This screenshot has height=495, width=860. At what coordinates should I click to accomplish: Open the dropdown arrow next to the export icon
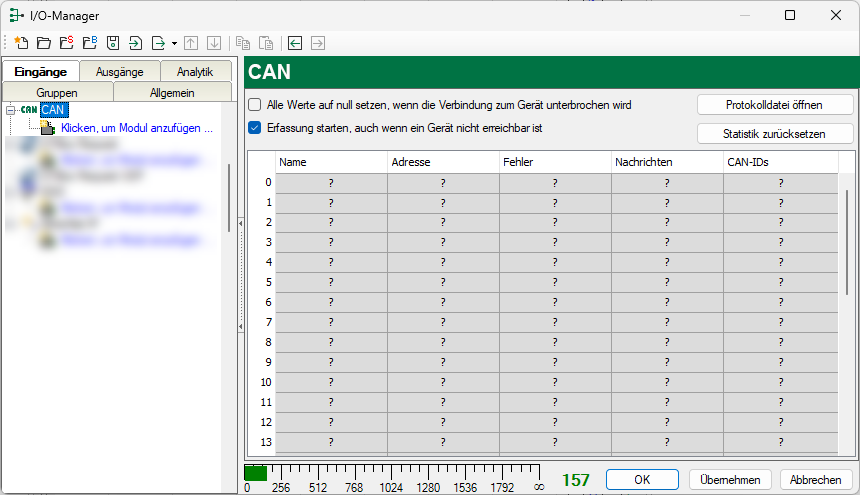(x=174, y=43)
